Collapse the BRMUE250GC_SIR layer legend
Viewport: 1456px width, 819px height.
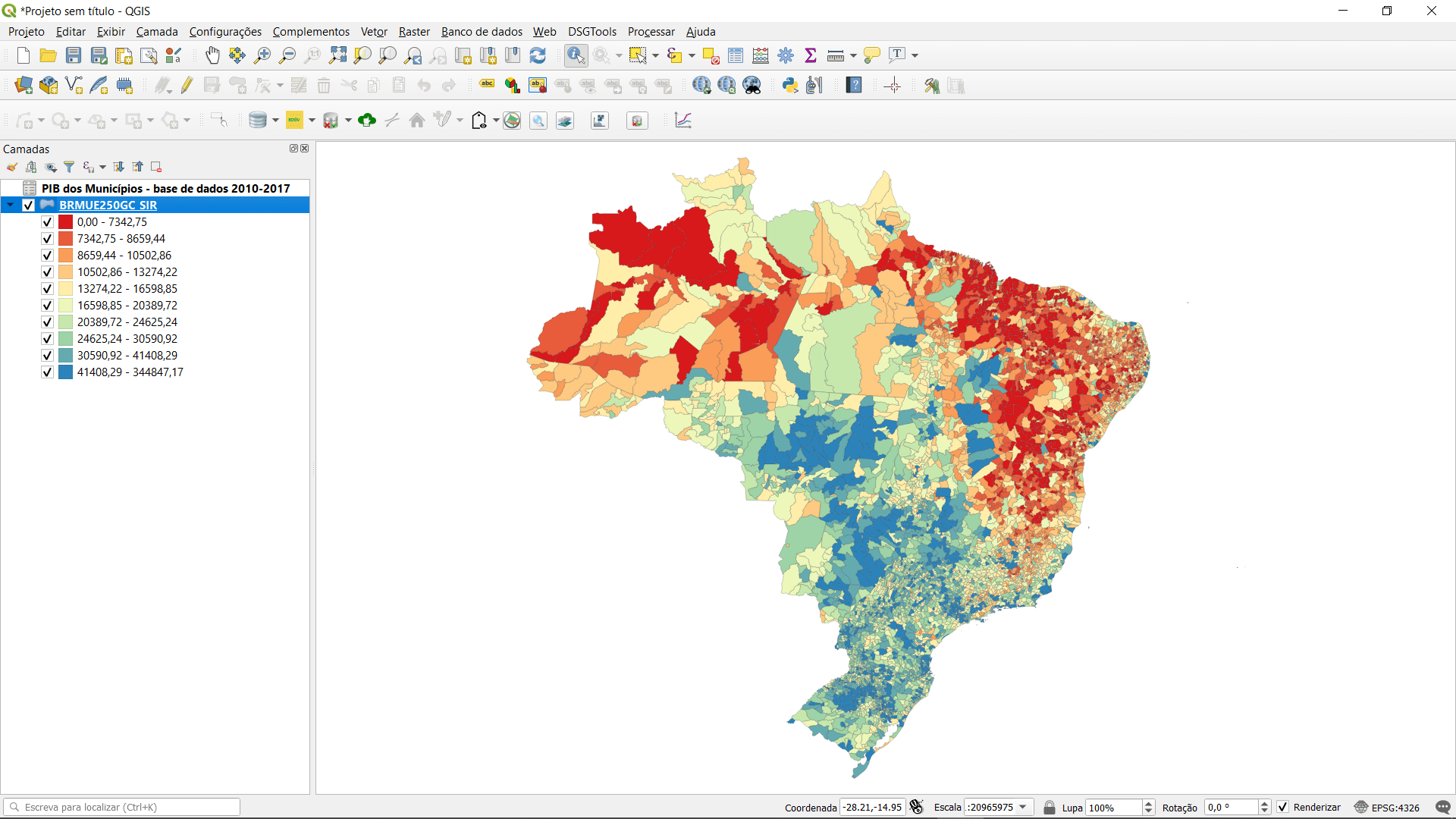[11, 206]
